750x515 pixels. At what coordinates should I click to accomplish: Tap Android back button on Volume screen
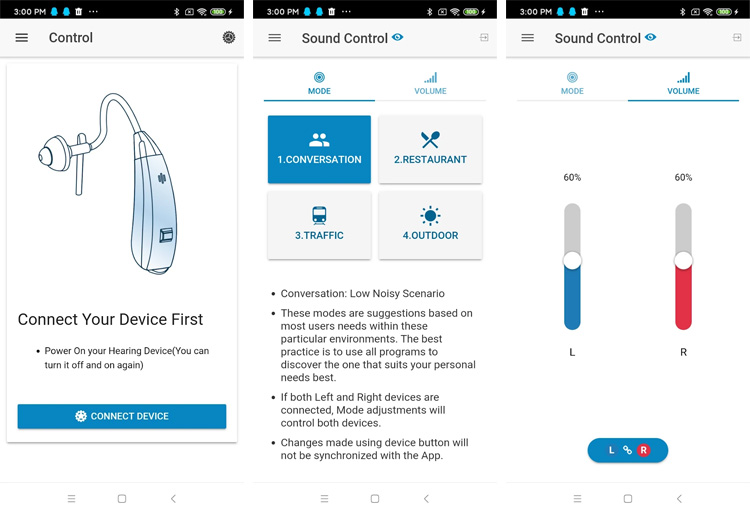[679, 499]
